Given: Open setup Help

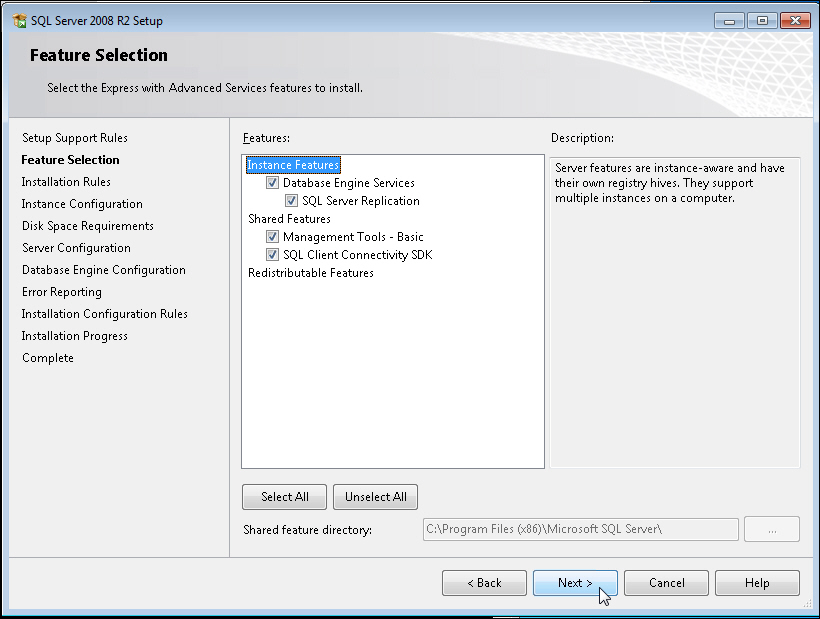Looking at the screenshot, I should pos(757,583).
